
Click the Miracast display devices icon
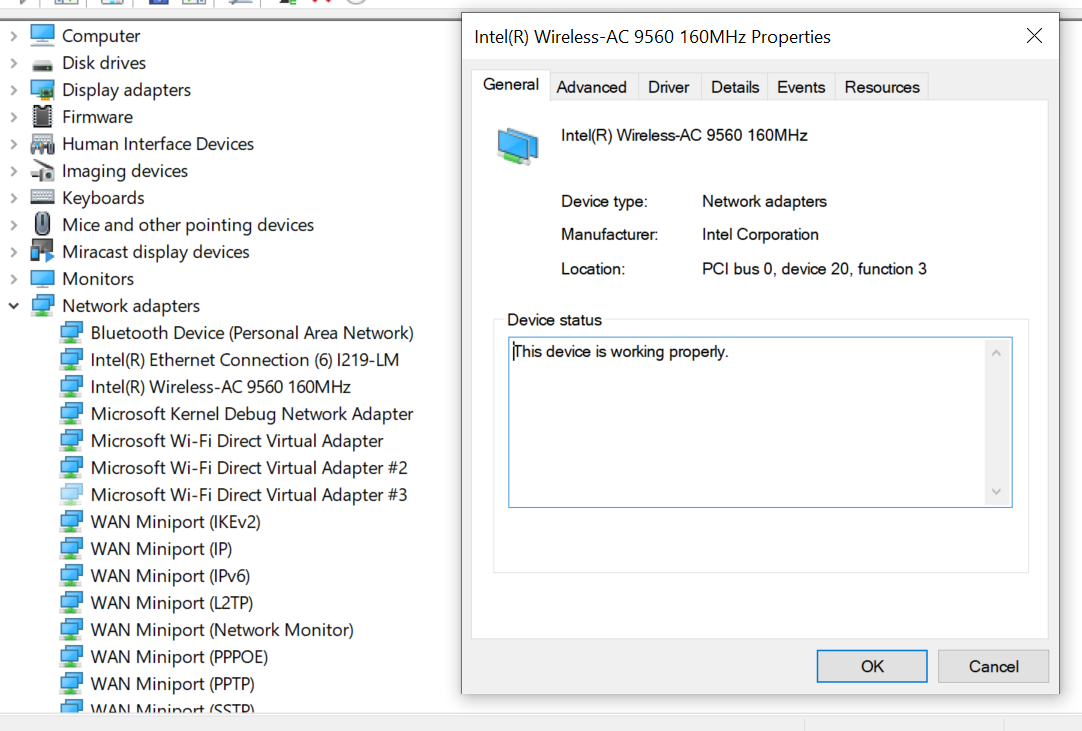click(x=42, y=251)
